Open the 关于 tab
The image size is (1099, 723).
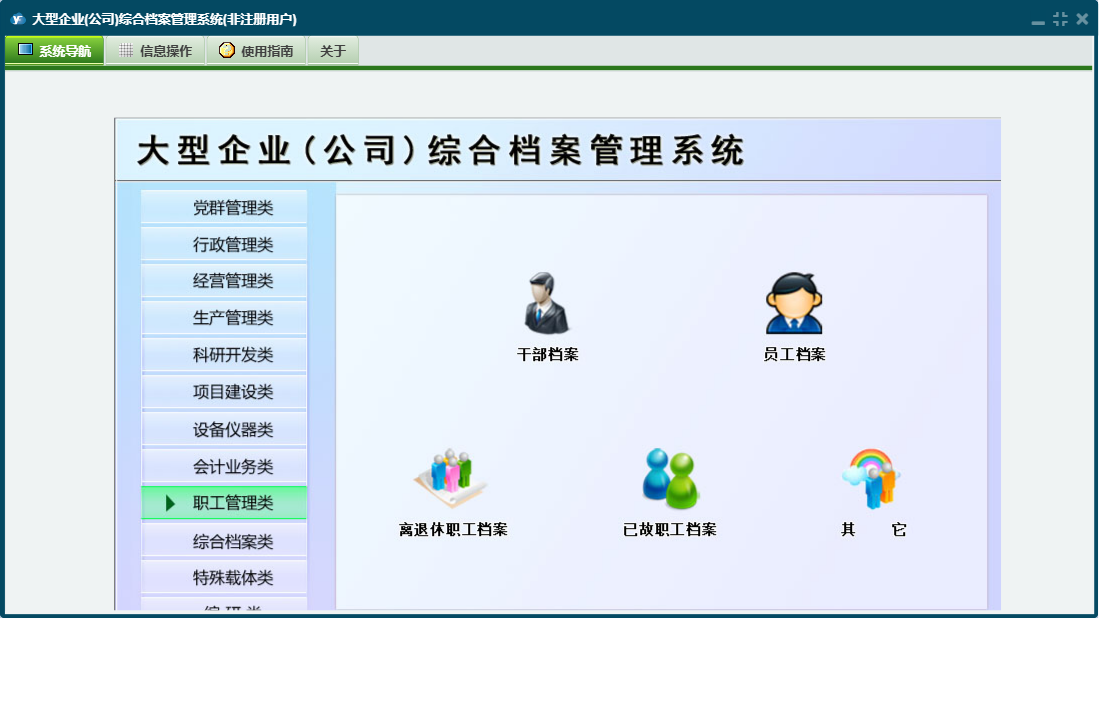tap(333, 50)
